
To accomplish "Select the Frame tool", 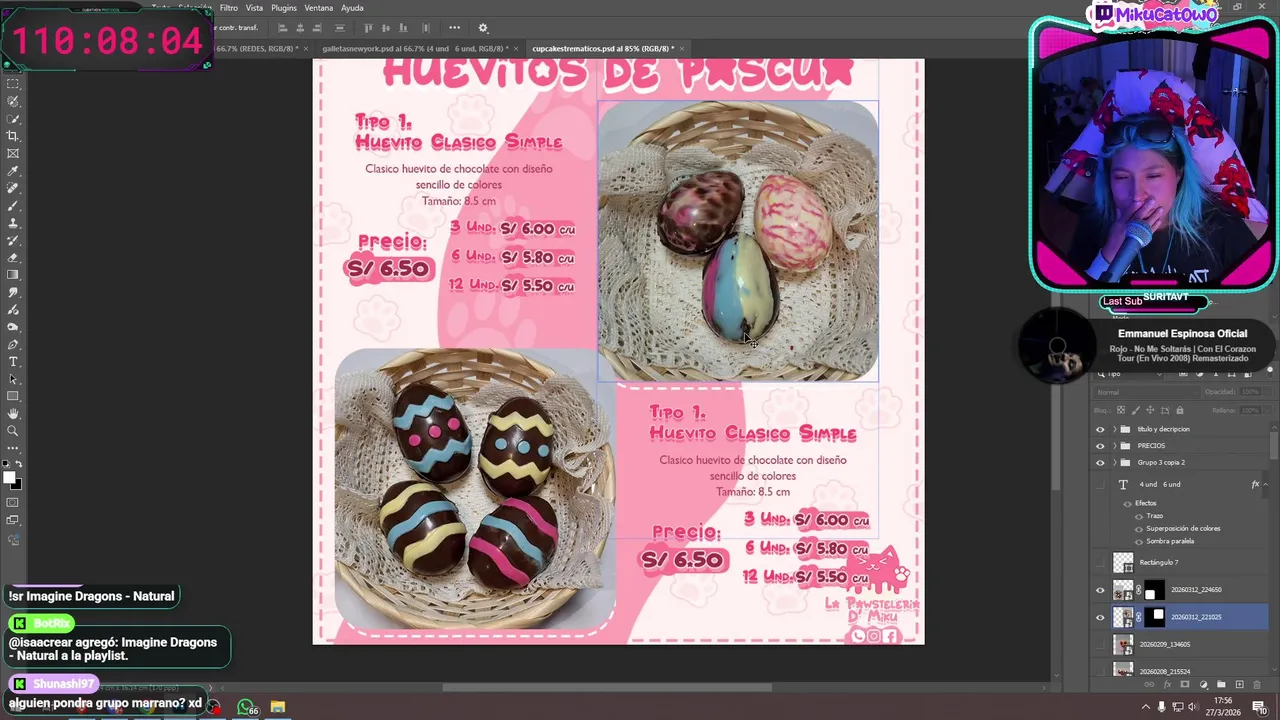I will [x=13, y=153].
